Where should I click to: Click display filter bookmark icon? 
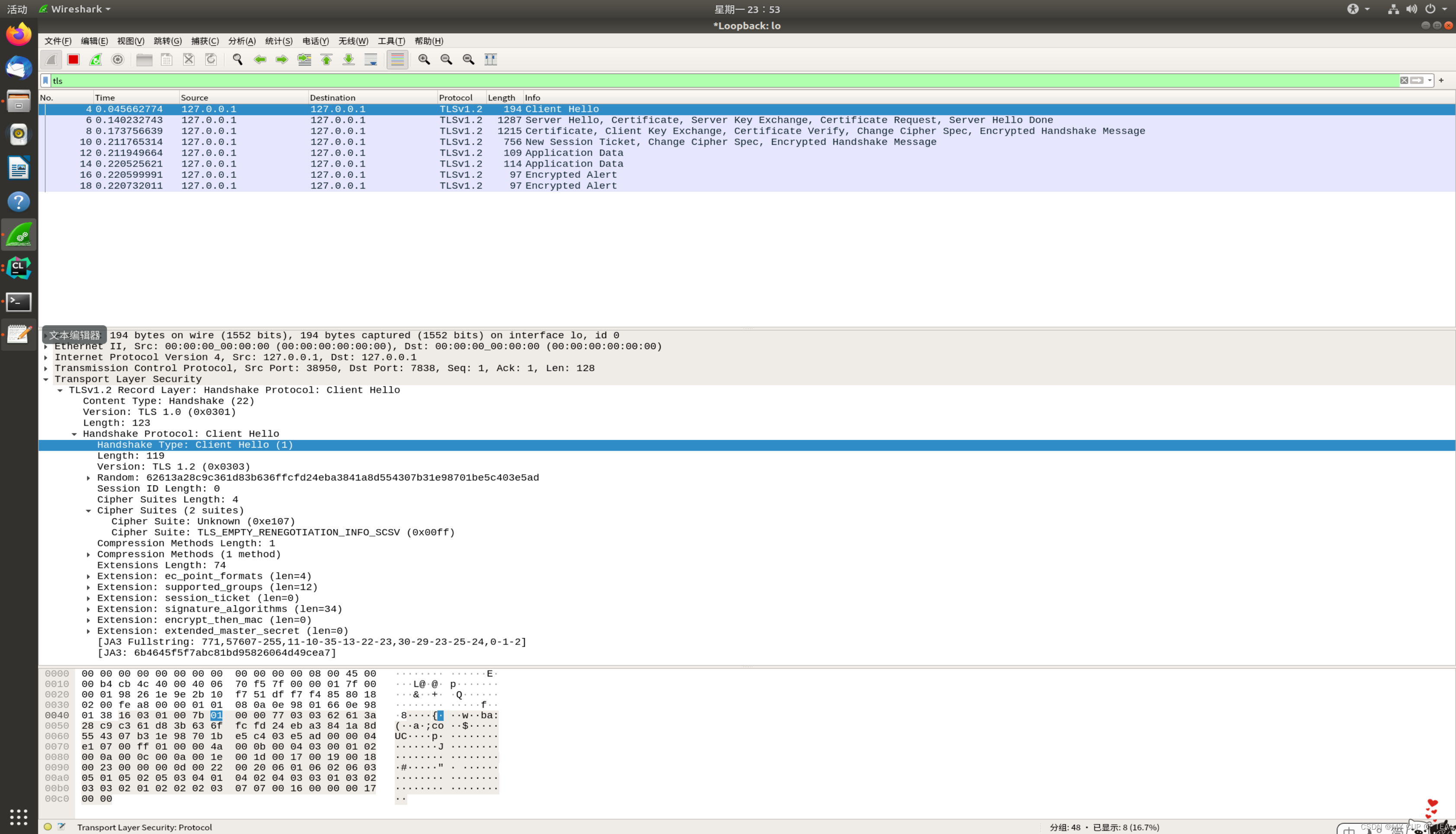pyautogui.click(x=46, y=81)
